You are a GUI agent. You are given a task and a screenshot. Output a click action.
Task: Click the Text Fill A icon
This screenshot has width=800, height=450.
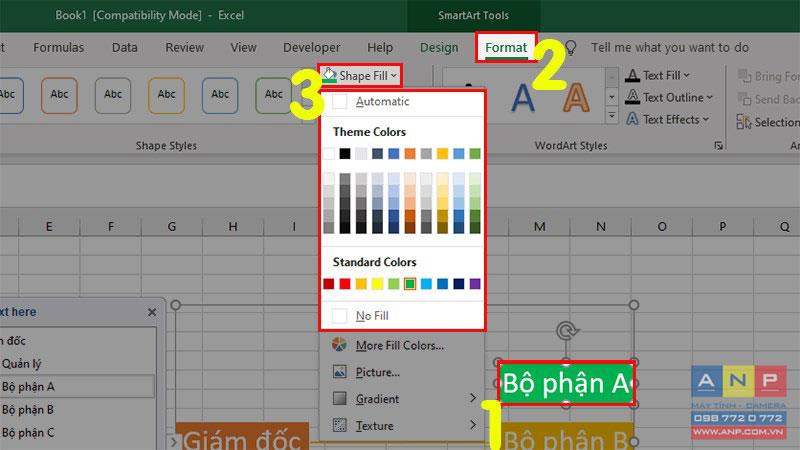click(x=632, y=76)
